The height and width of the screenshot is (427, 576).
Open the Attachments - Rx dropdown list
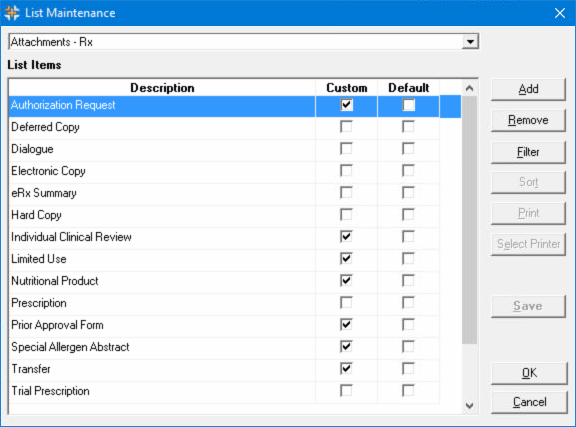point(470,42)
